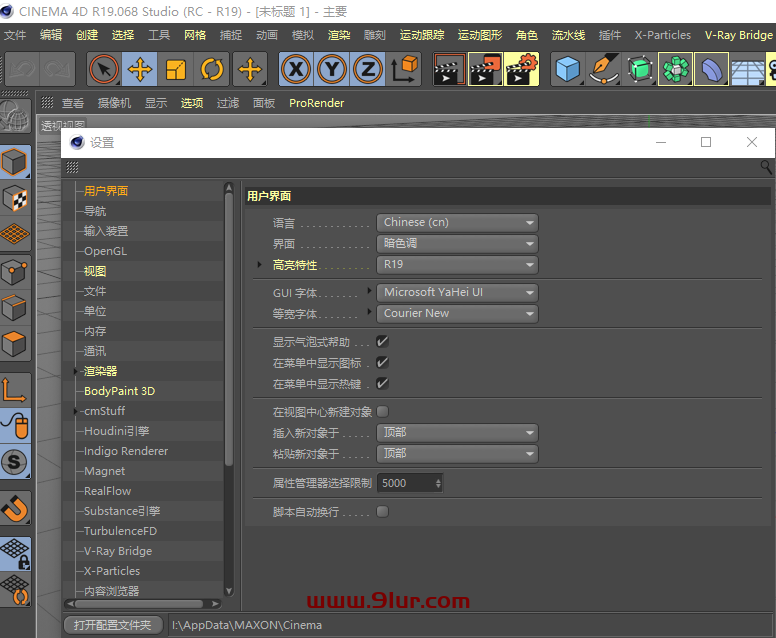Image resolution: width=776 pixels, height=638 pixels.
Task: Toggle Snap magnet icon
Action: [15, 508]
